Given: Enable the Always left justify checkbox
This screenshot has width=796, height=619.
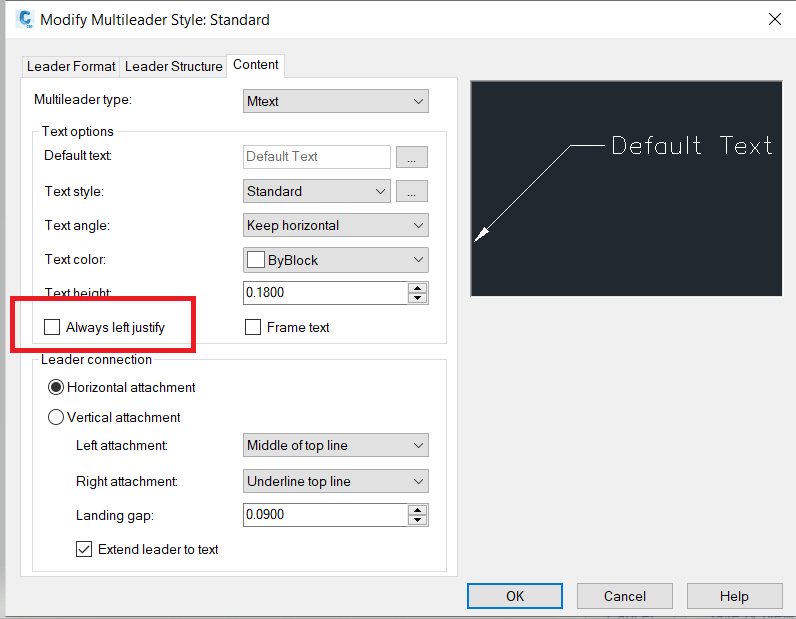Looking at the screenshot, I should [52, 328].
